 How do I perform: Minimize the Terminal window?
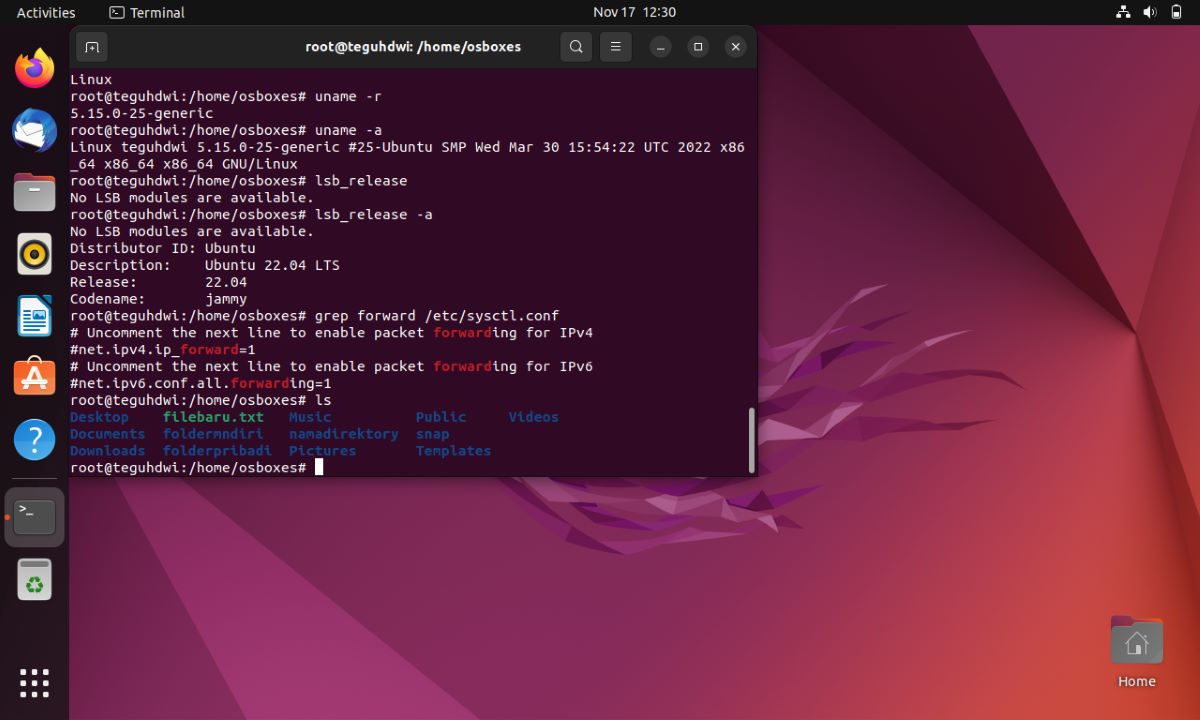[660, 46]
